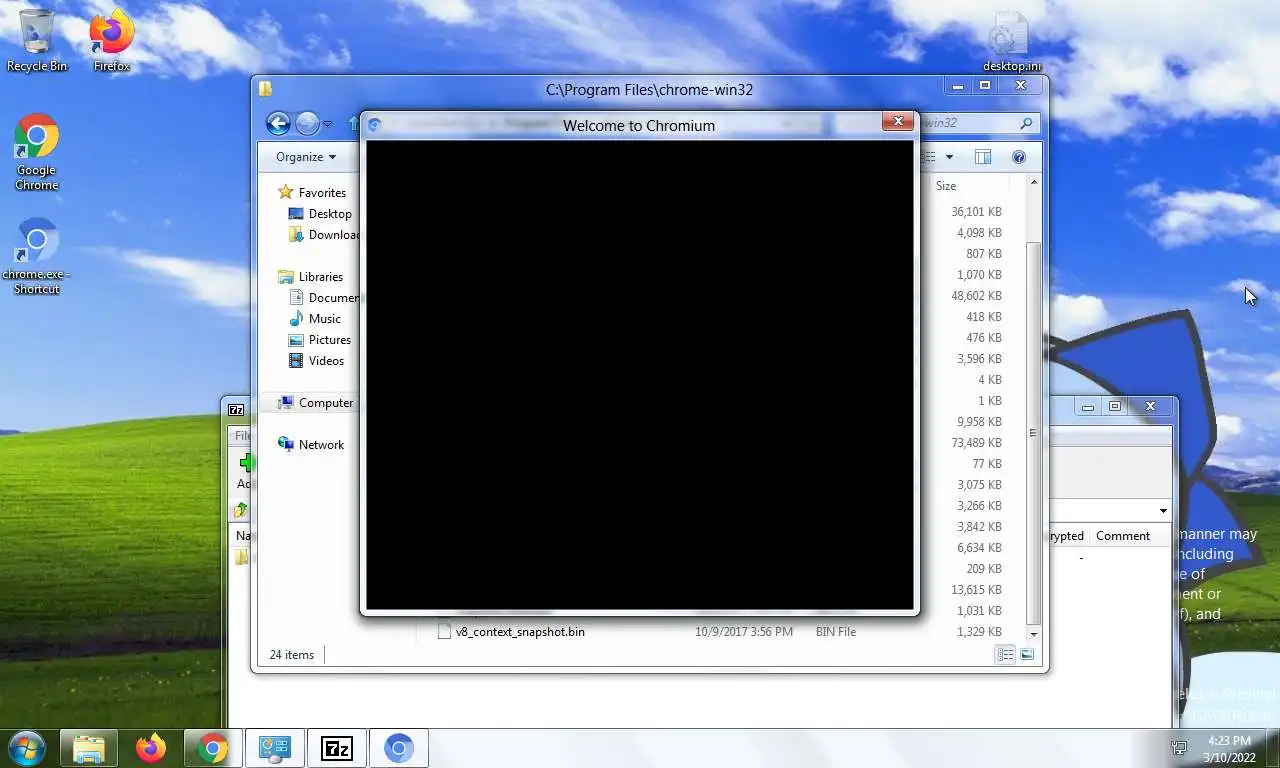The image size is (1280, 768).
Task: Click the 1,329 KB size cell
Action: 979,632
